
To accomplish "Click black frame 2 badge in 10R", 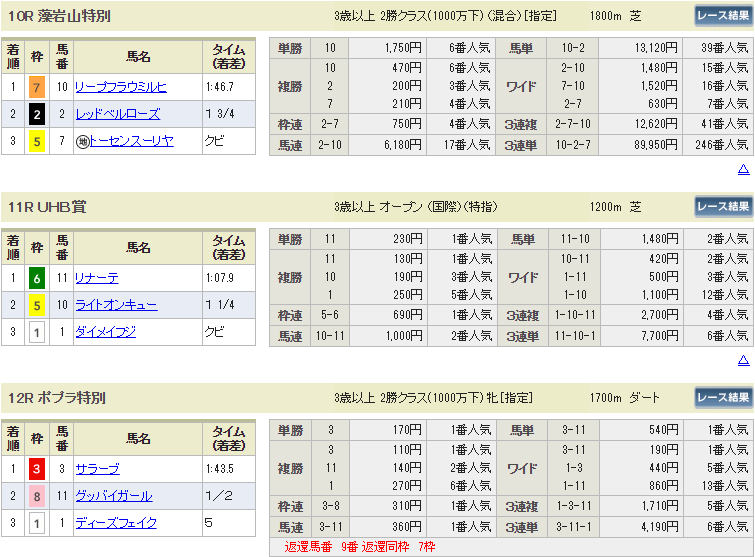I will tap(37, 115).
